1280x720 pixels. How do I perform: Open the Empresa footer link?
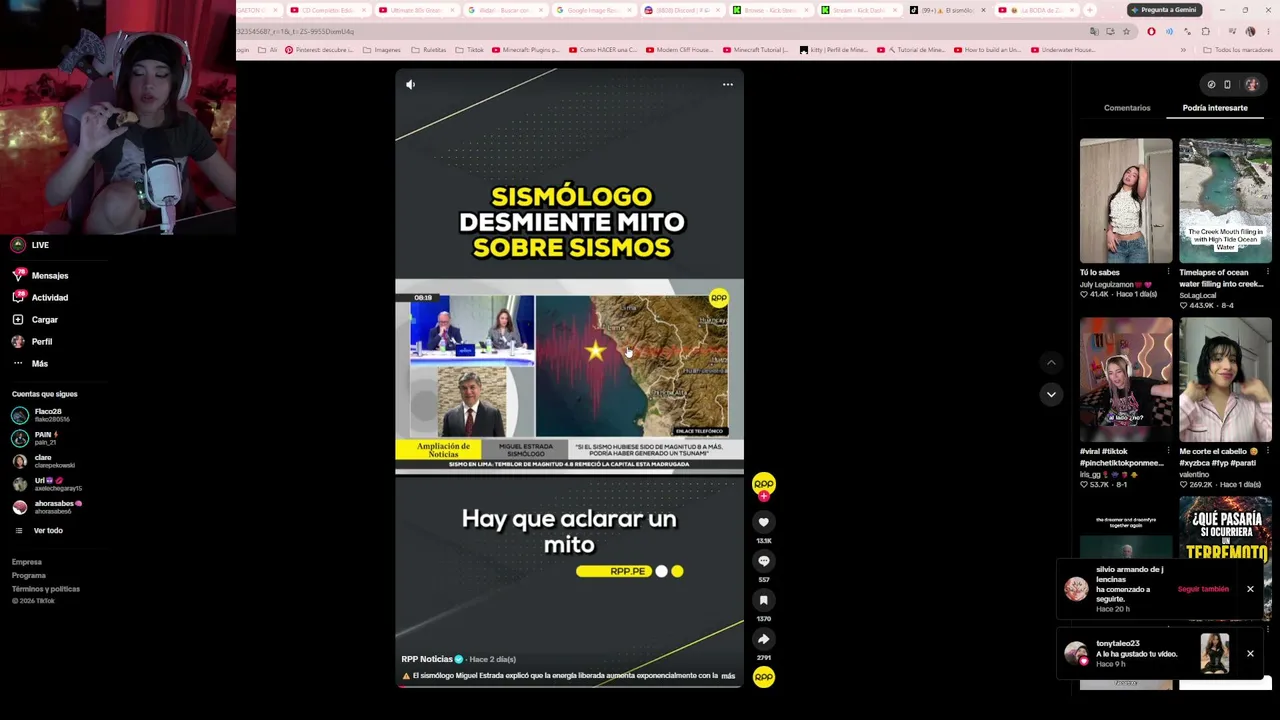pyautogui.click(x=27, y=562)
